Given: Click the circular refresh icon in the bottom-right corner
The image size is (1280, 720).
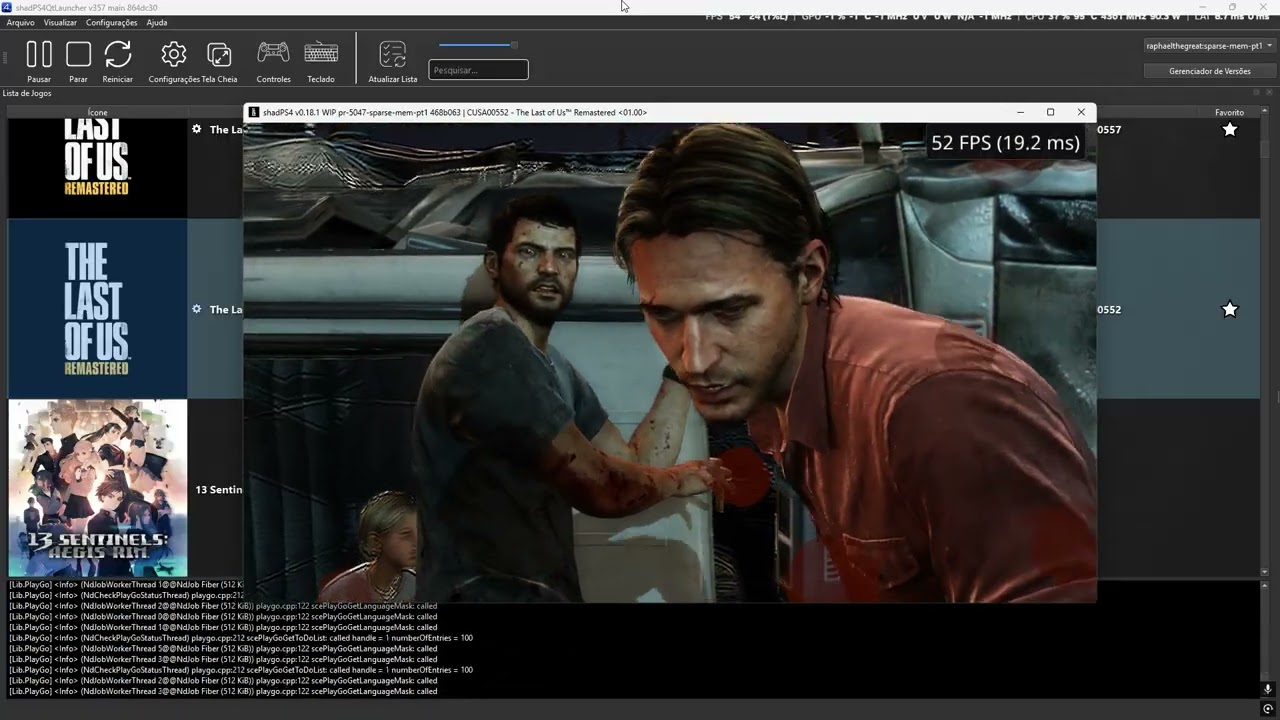Looking at the screenshot, I should 1267,709.
